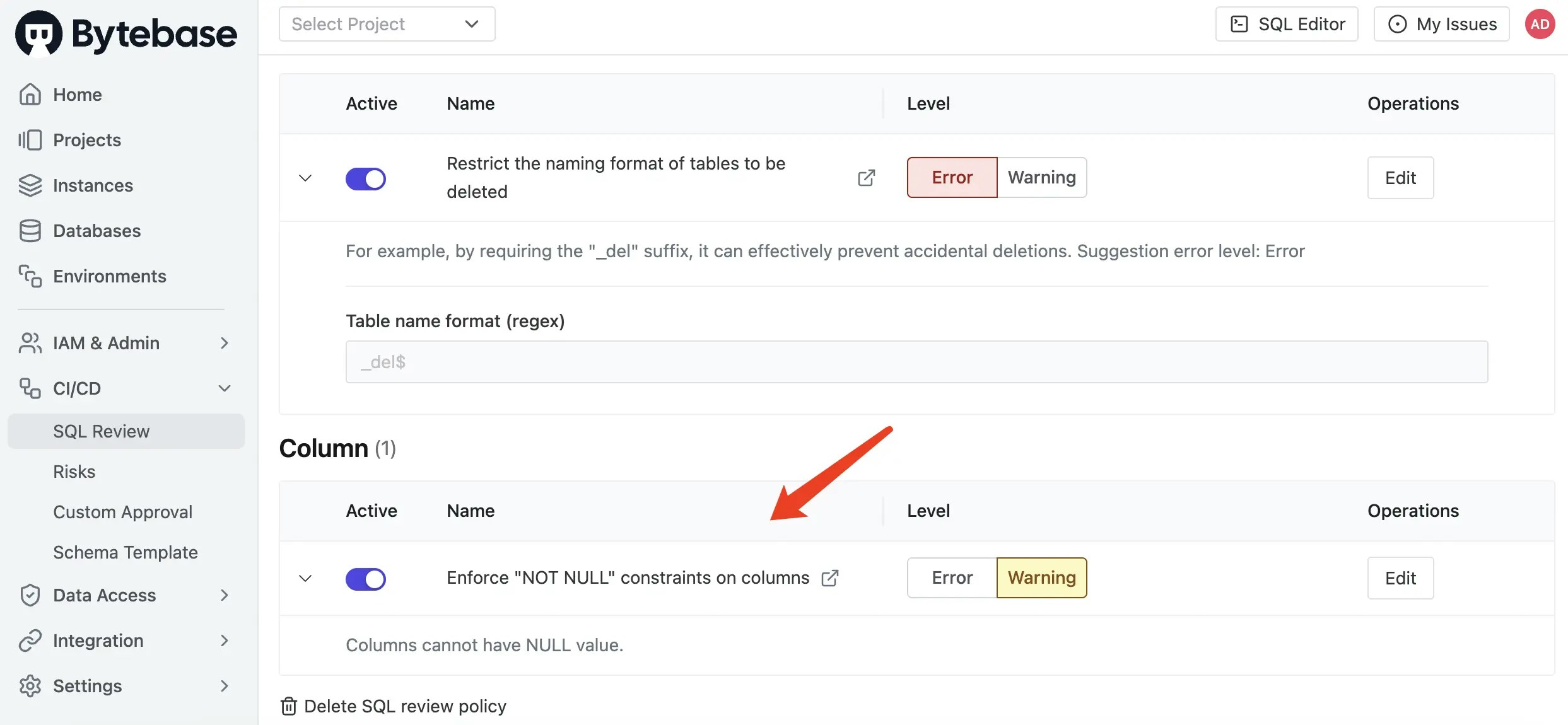1568x725 pixels.
Task: Click the external link icon beside the NOT NULL rule
Action: tap(829, 577)
